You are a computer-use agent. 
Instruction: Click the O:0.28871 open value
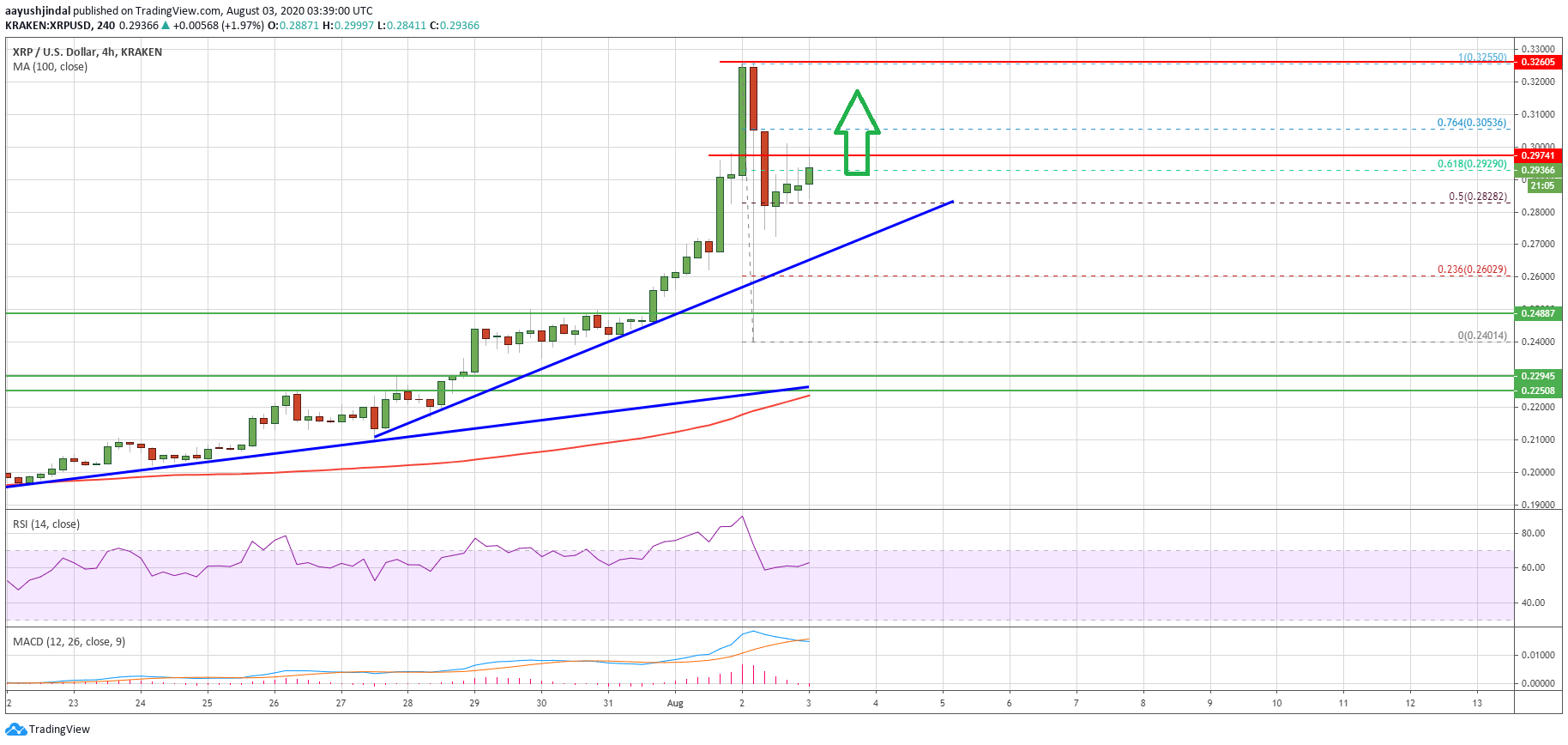293,26
